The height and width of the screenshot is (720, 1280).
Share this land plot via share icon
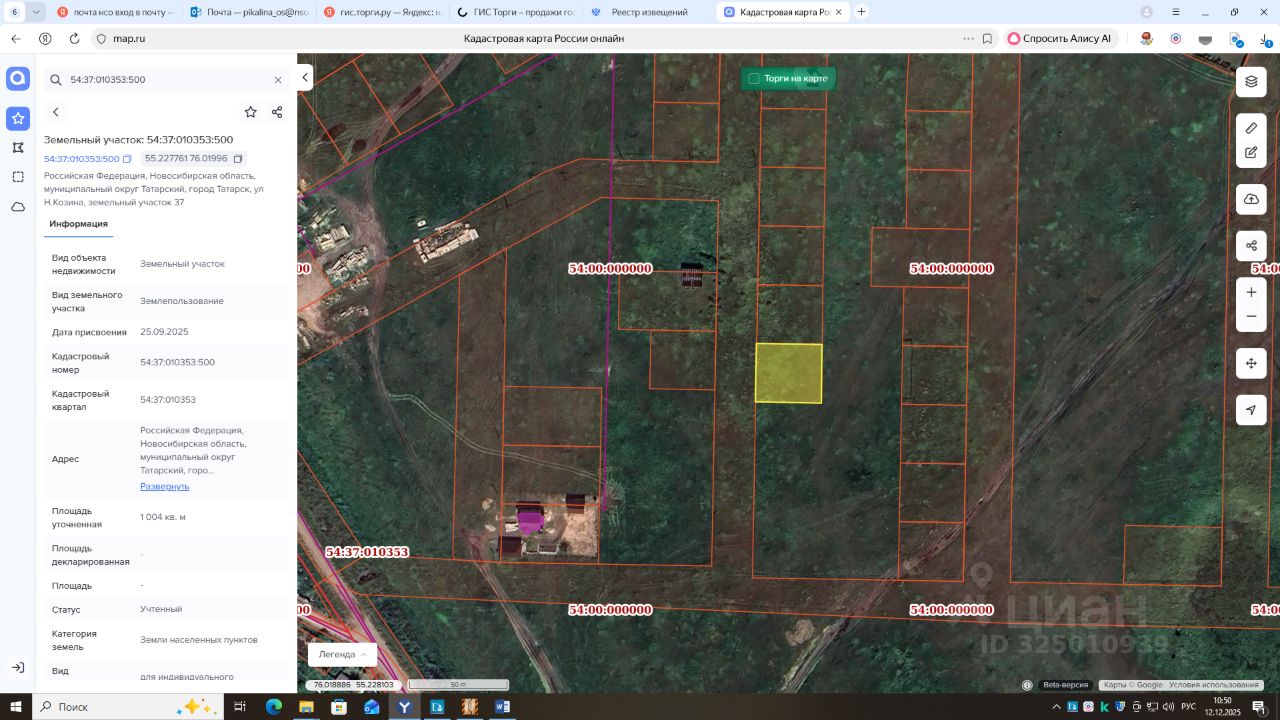click(277, 112)
